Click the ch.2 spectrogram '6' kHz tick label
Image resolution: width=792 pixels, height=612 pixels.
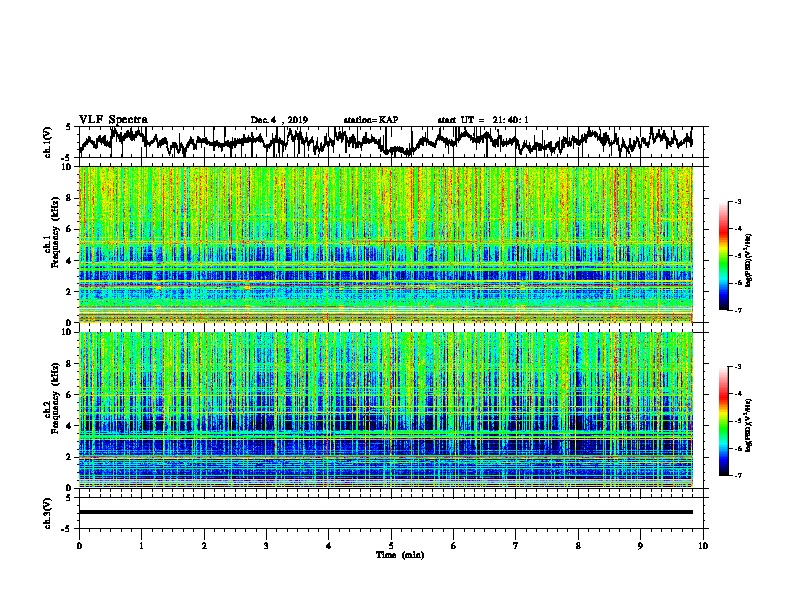coord(70,395)
